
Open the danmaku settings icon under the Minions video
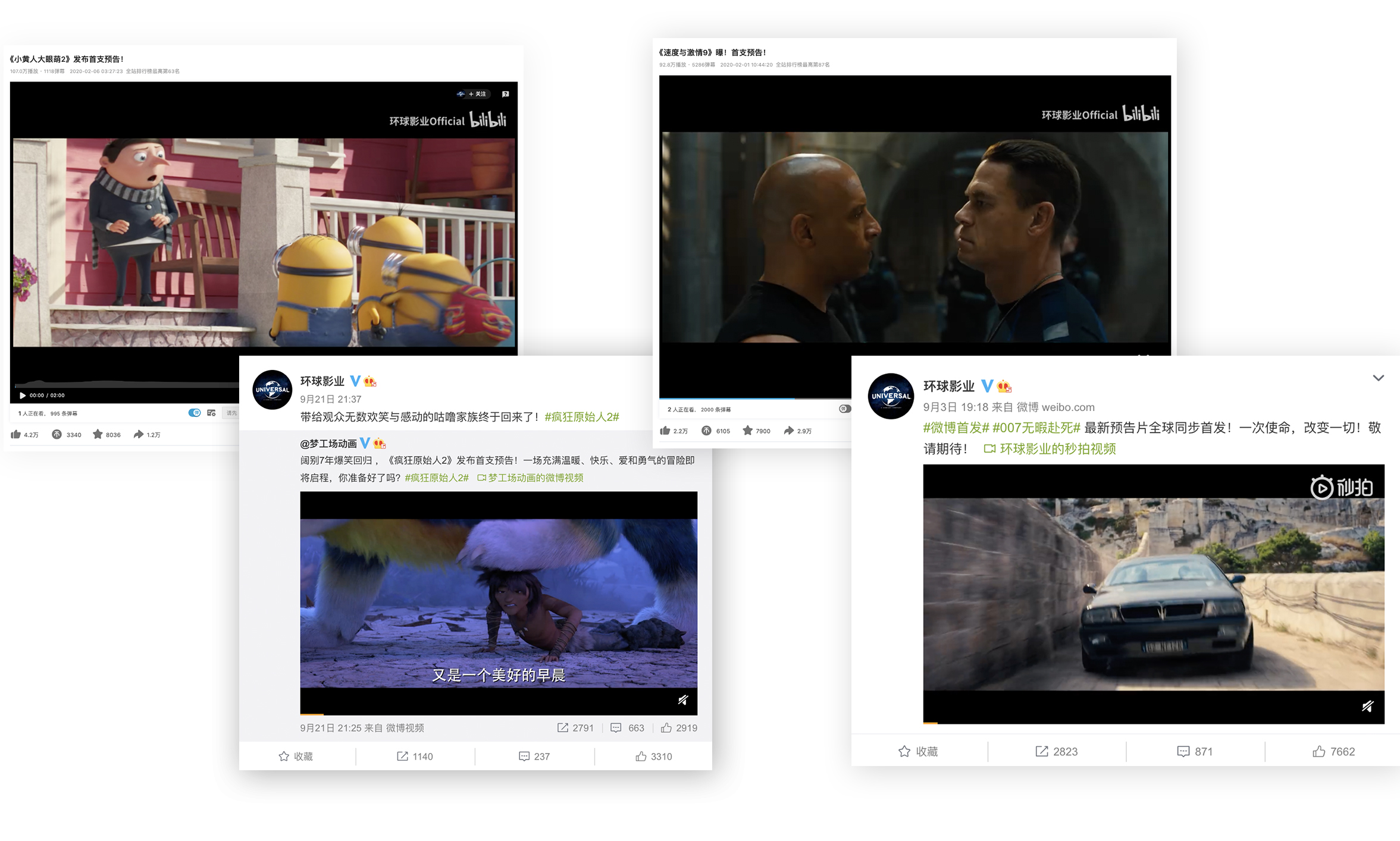(x=211, y=413)
